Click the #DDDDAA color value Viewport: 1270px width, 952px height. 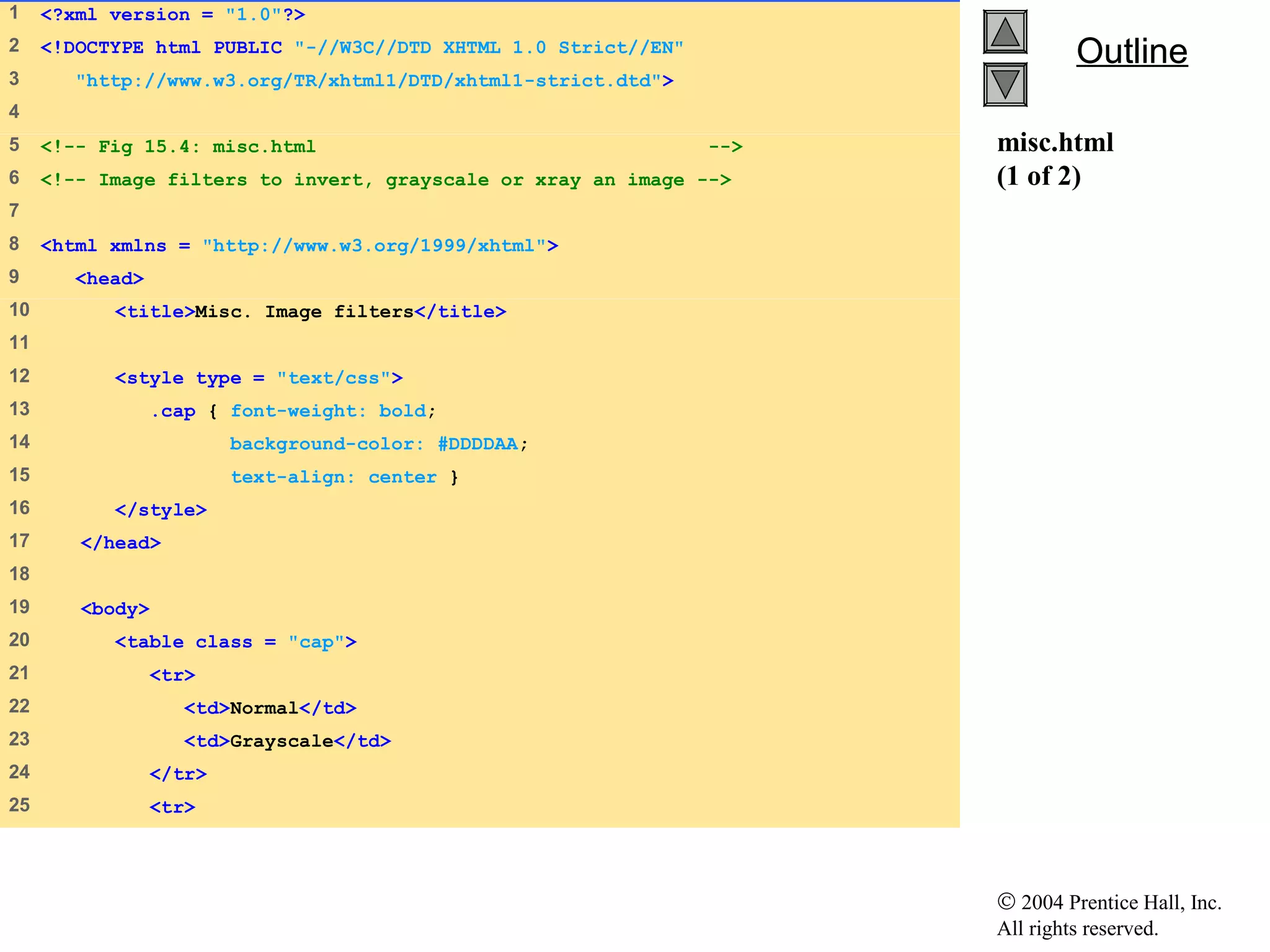[x=477, y=444]
